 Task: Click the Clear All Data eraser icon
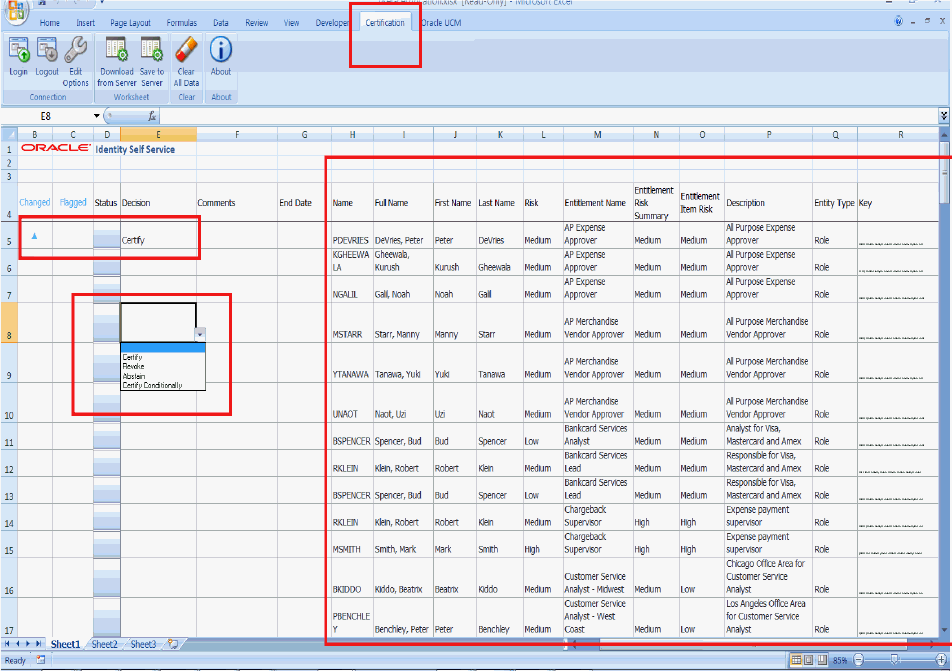click(x=186, y=50)
